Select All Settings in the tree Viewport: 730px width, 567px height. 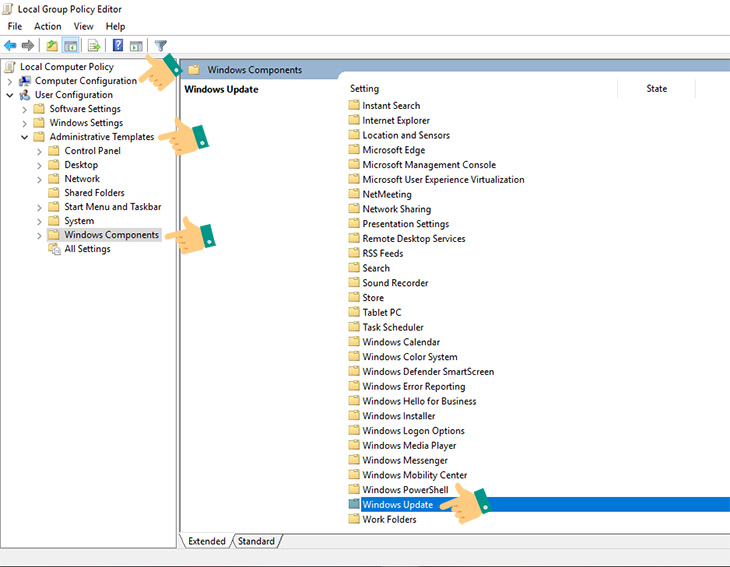point(87,249)
